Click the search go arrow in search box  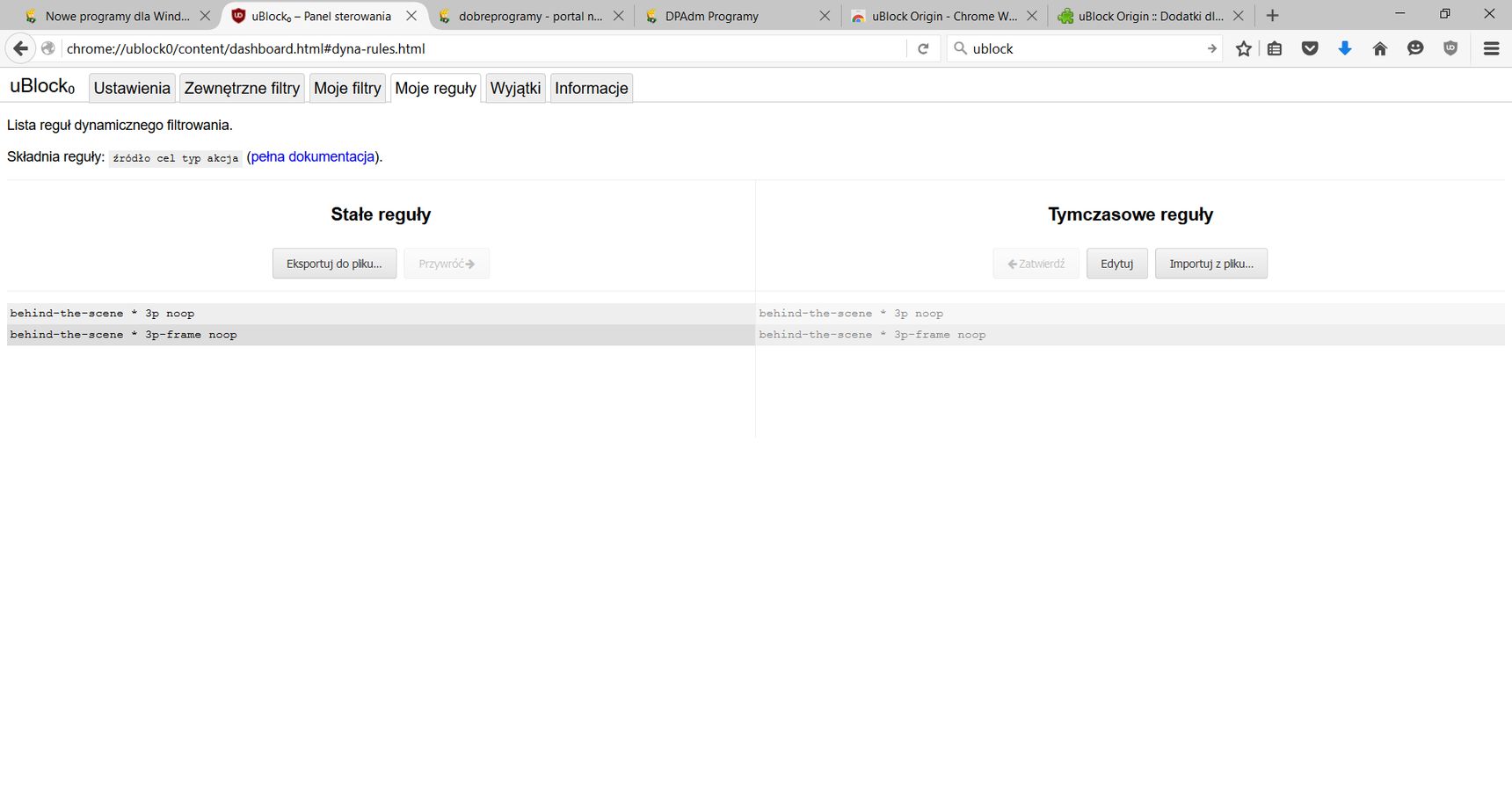[x=1211, y=49]
